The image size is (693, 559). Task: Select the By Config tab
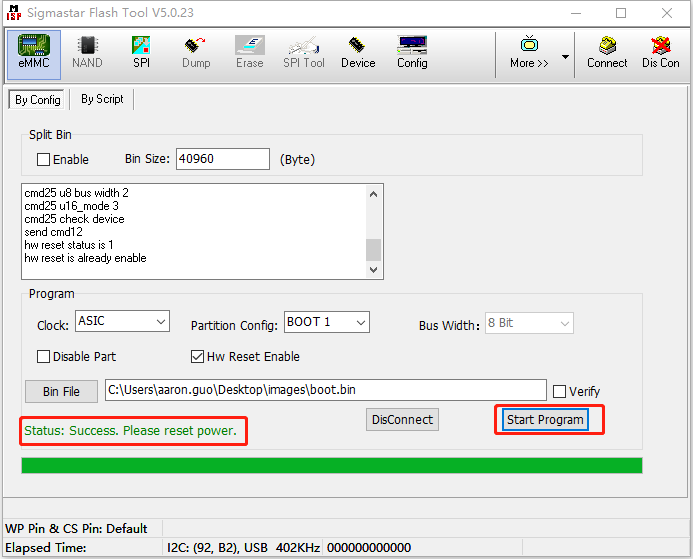pos(36,100)
